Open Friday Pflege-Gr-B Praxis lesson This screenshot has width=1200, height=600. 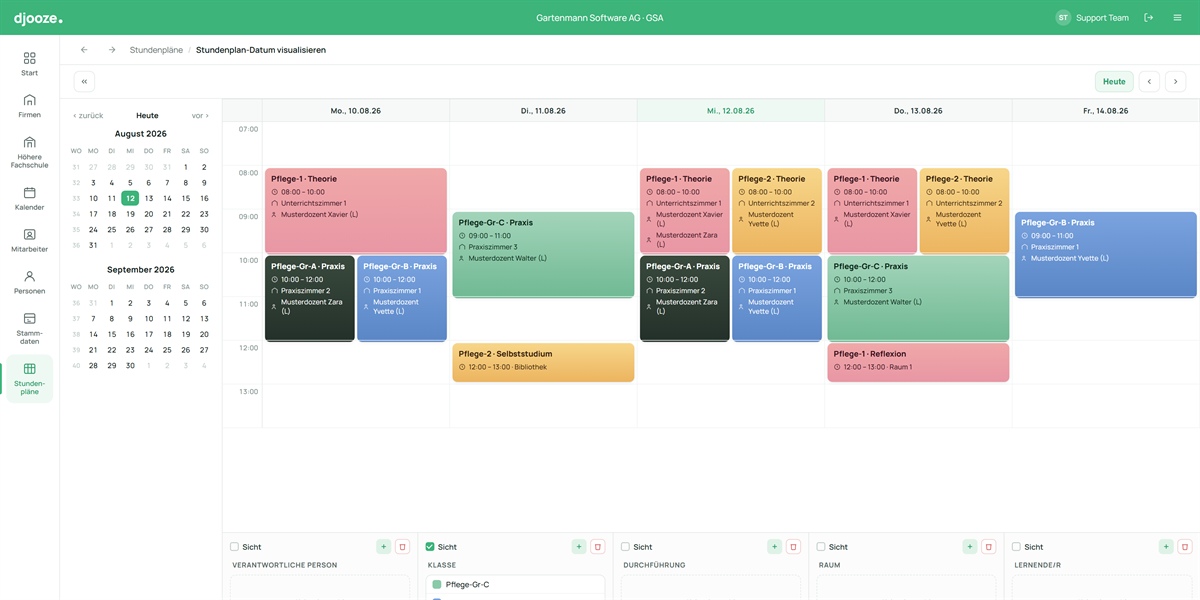coord(1106,254)
